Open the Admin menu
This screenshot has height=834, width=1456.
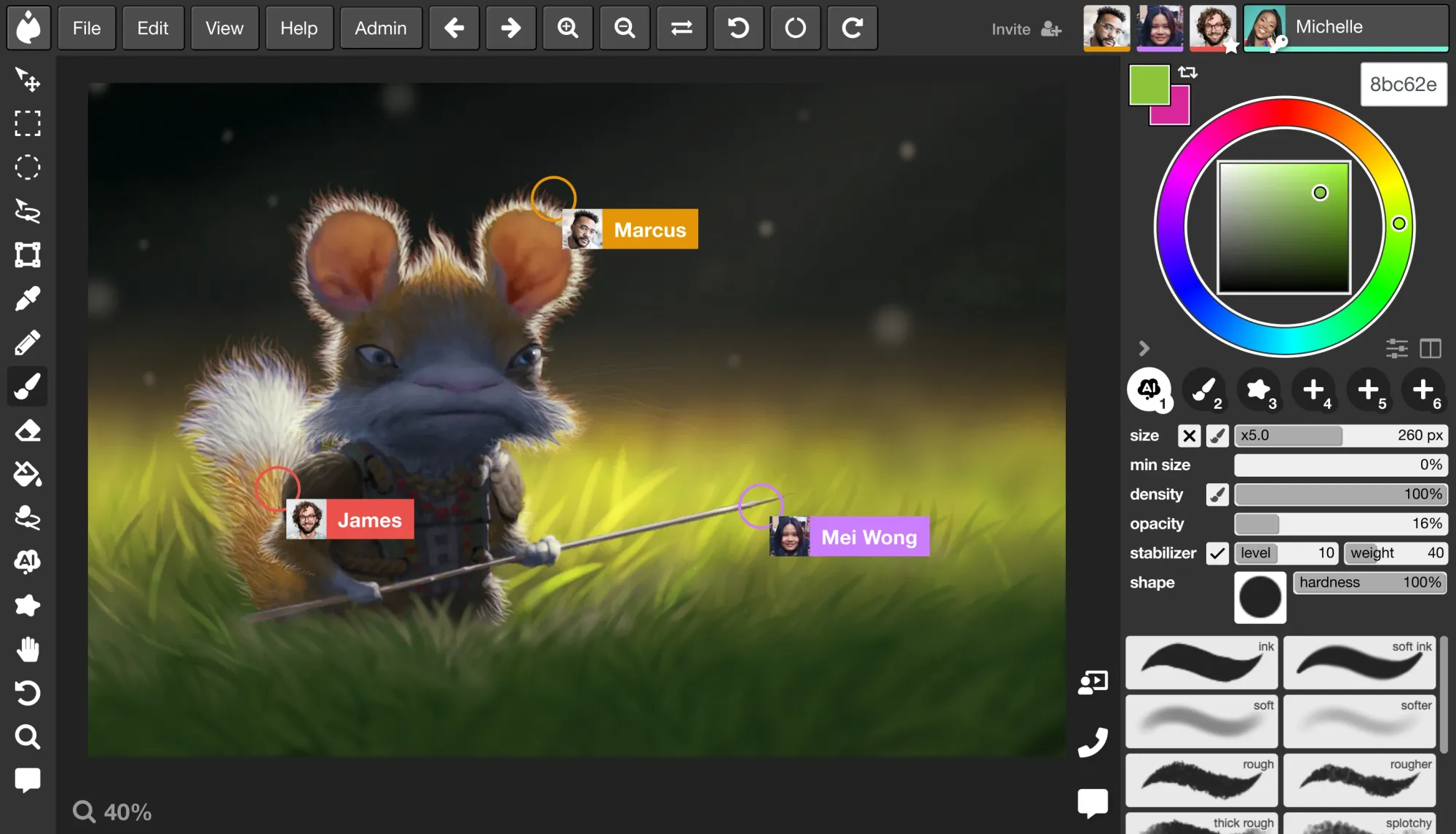(380, 28)
